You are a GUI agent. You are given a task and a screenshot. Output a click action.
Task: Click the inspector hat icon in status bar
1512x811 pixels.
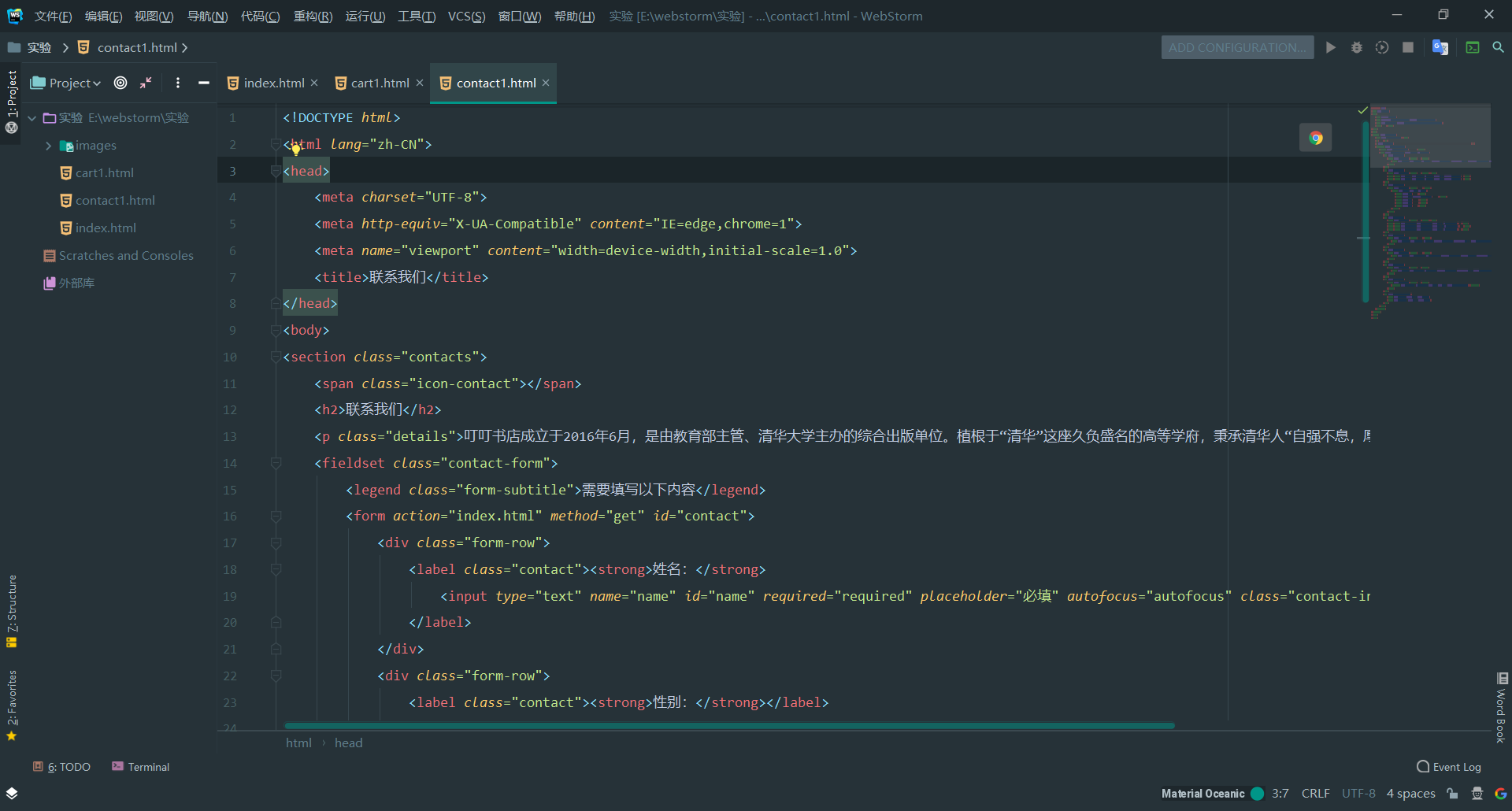[1477, 794]
